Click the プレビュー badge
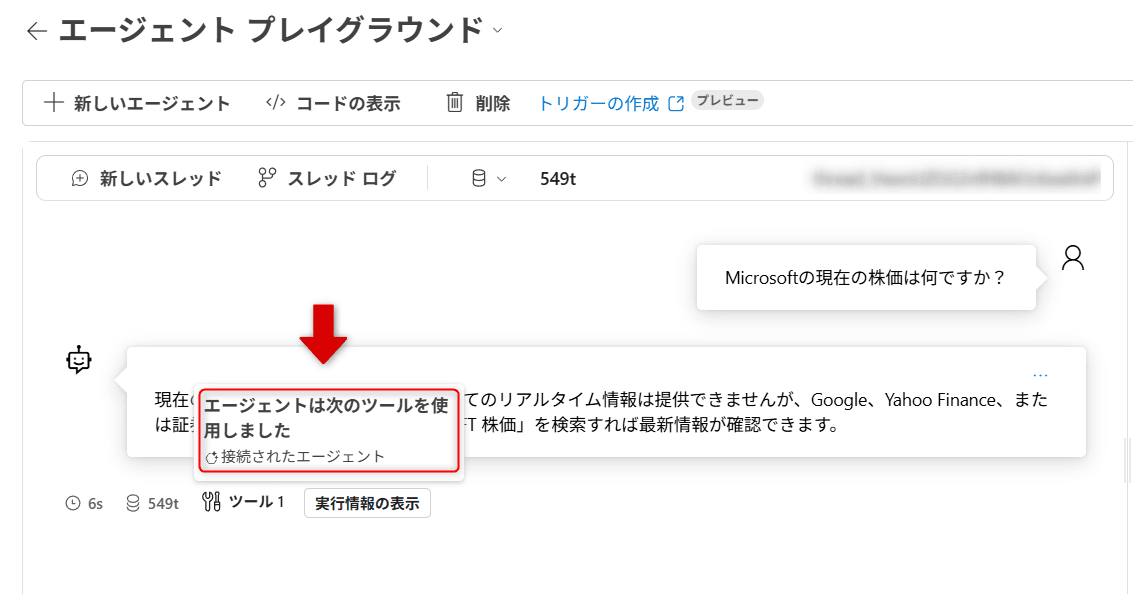The width and height of the screenshot is (1133, 594). tap(727, 101)
